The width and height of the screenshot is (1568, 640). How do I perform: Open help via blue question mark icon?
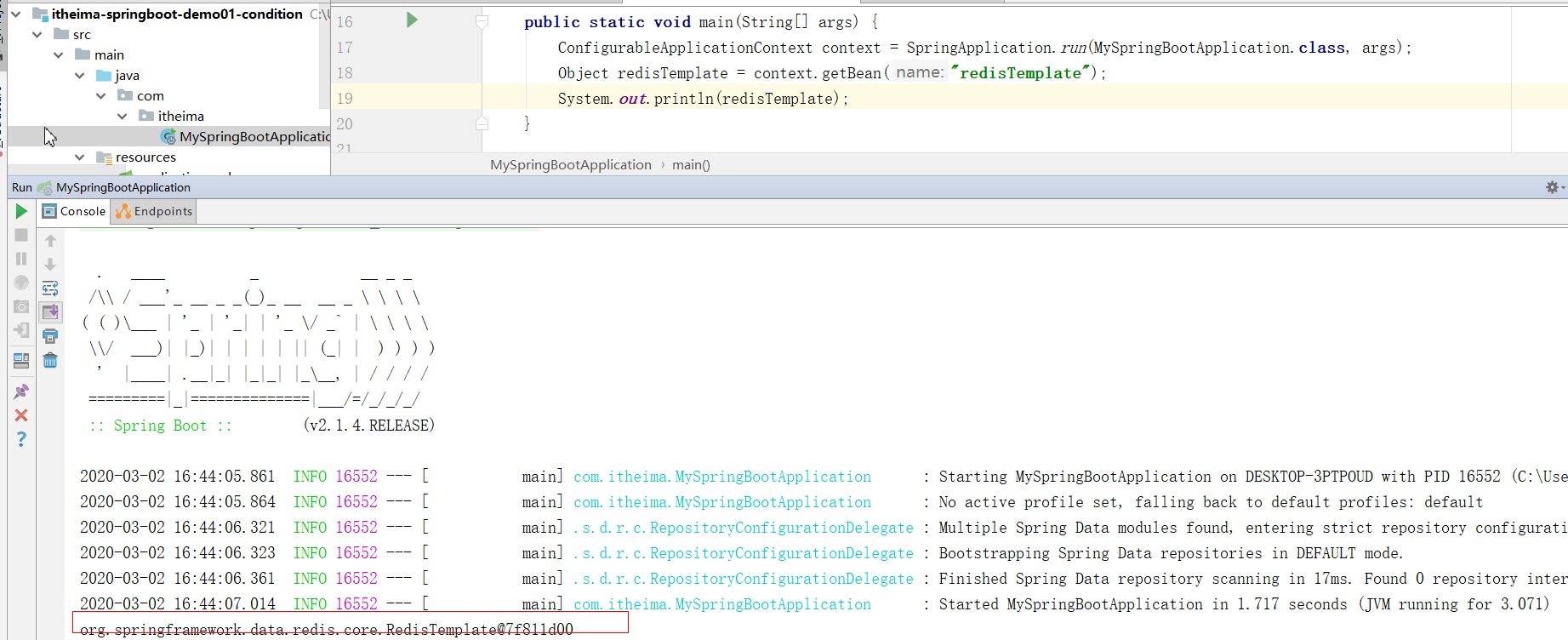[x=21, y=439]
